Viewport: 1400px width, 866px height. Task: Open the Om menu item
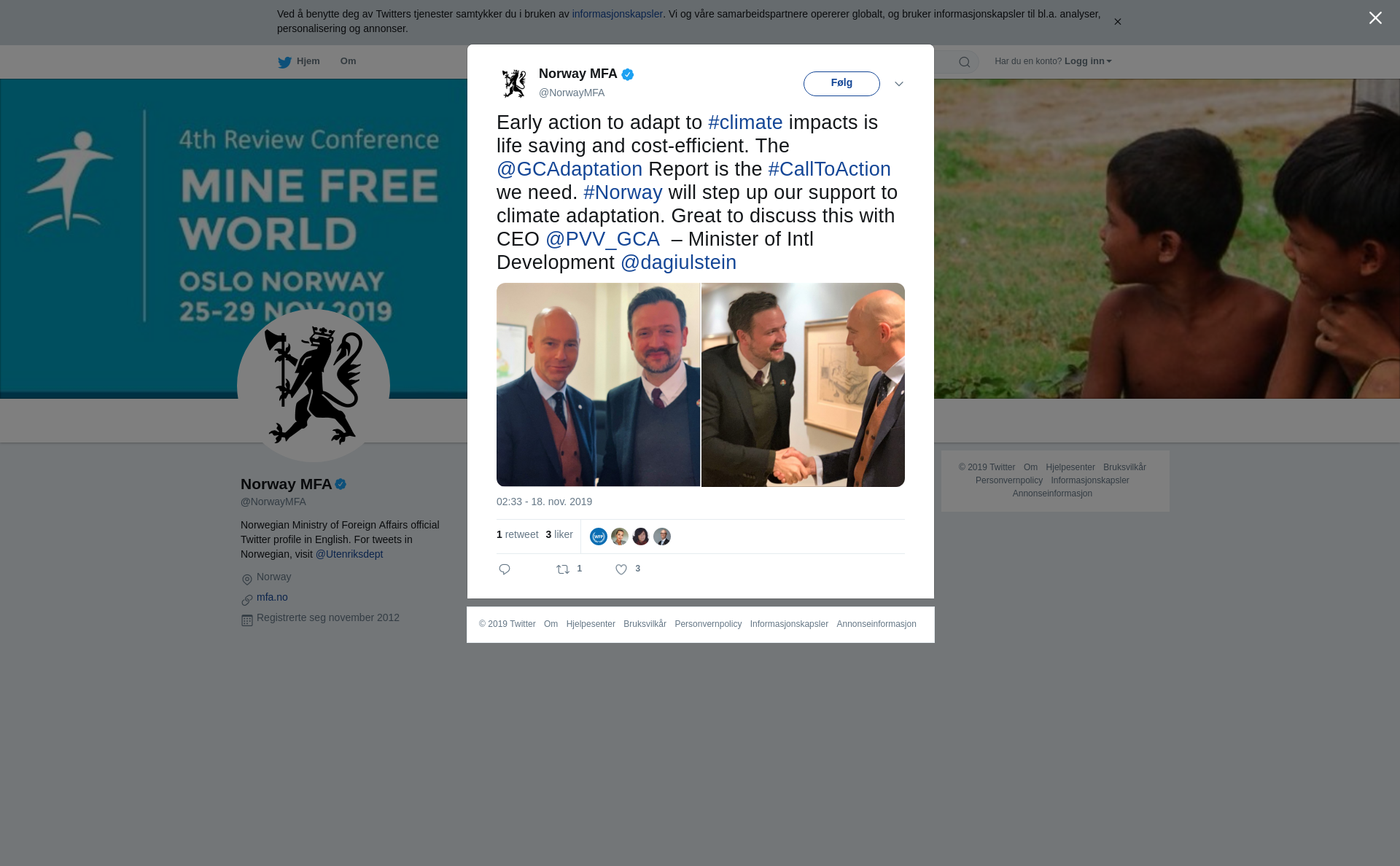349,61
